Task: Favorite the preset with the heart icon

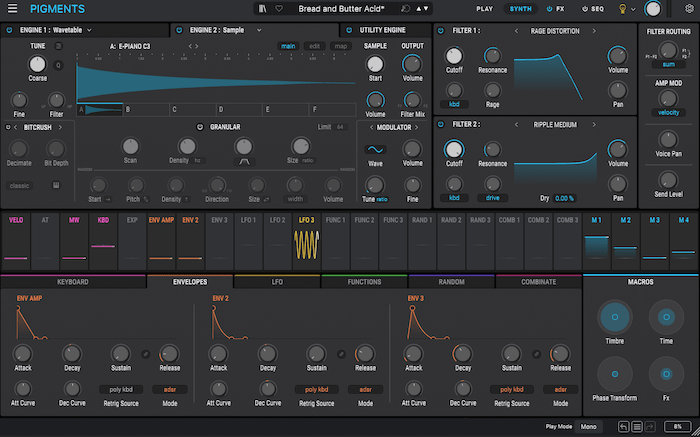Action: 277,9
